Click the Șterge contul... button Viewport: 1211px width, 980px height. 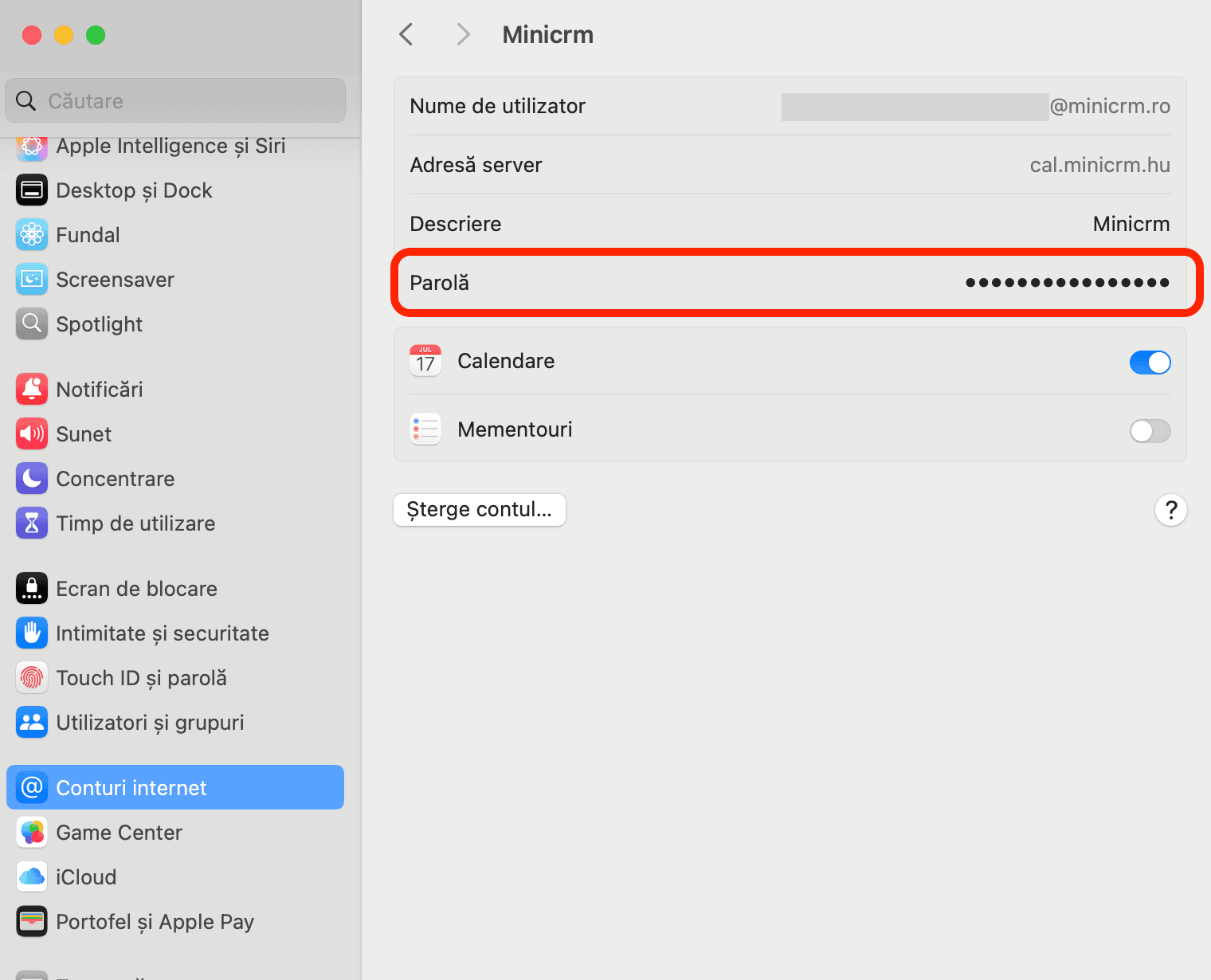480,510
